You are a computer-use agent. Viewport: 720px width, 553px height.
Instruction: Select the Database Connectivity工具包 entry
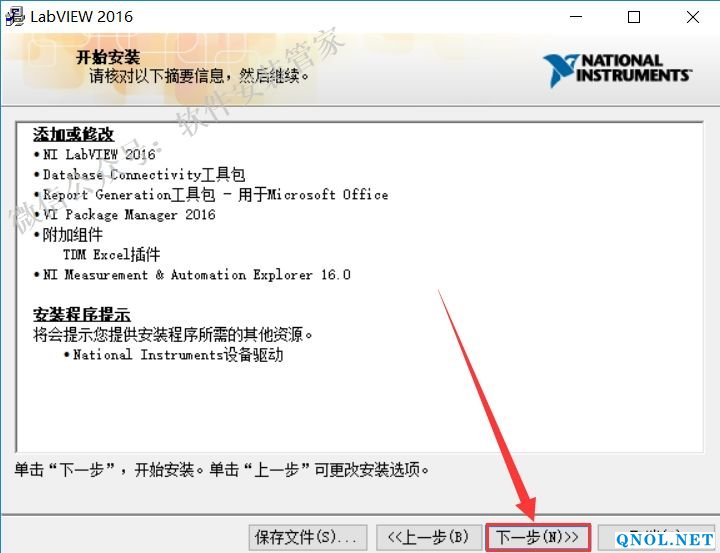pyautogui.click(x=143, y=175)
